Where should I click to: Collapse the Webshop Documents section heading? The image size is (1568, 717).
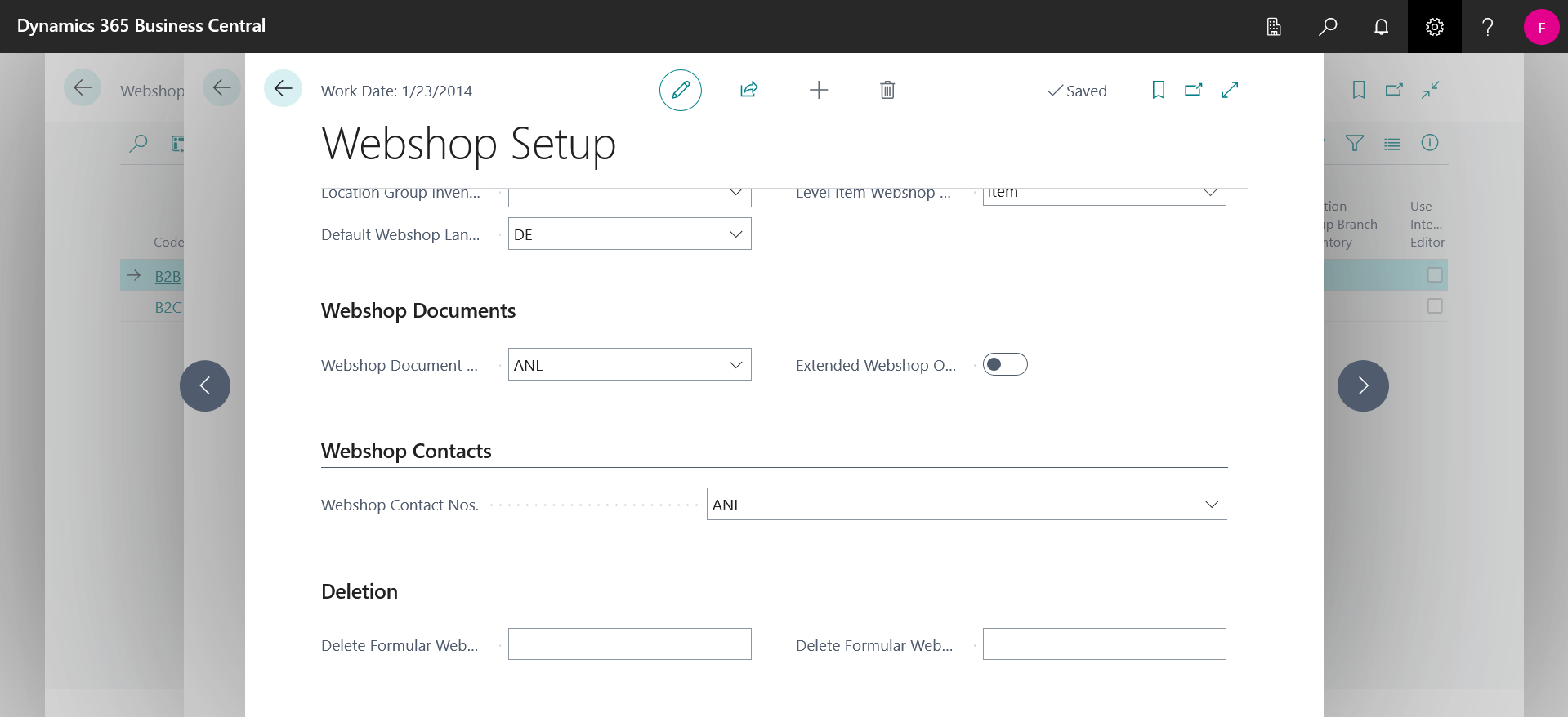[418, 310]
